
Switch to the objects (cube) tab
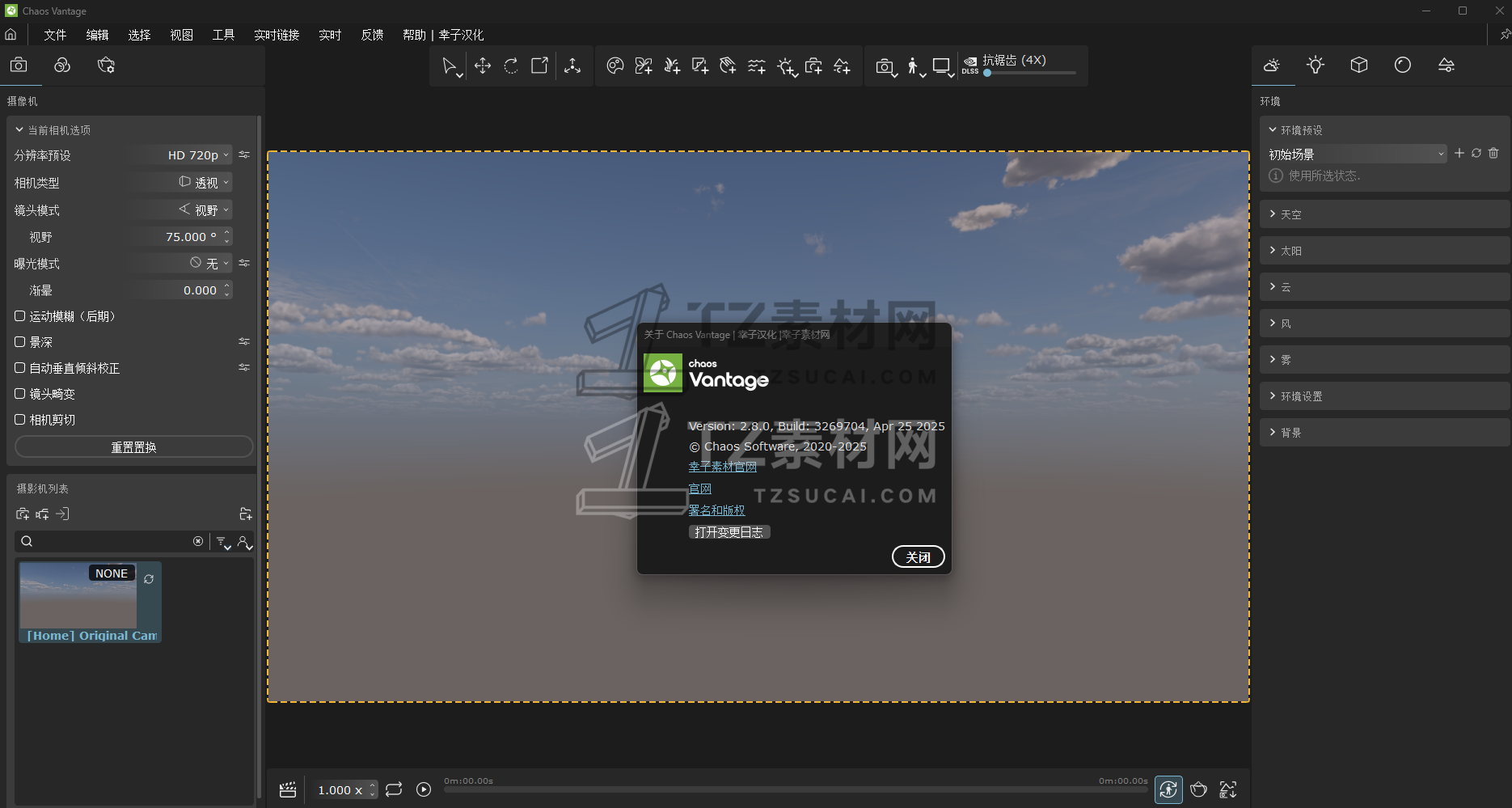(1359, 66)
